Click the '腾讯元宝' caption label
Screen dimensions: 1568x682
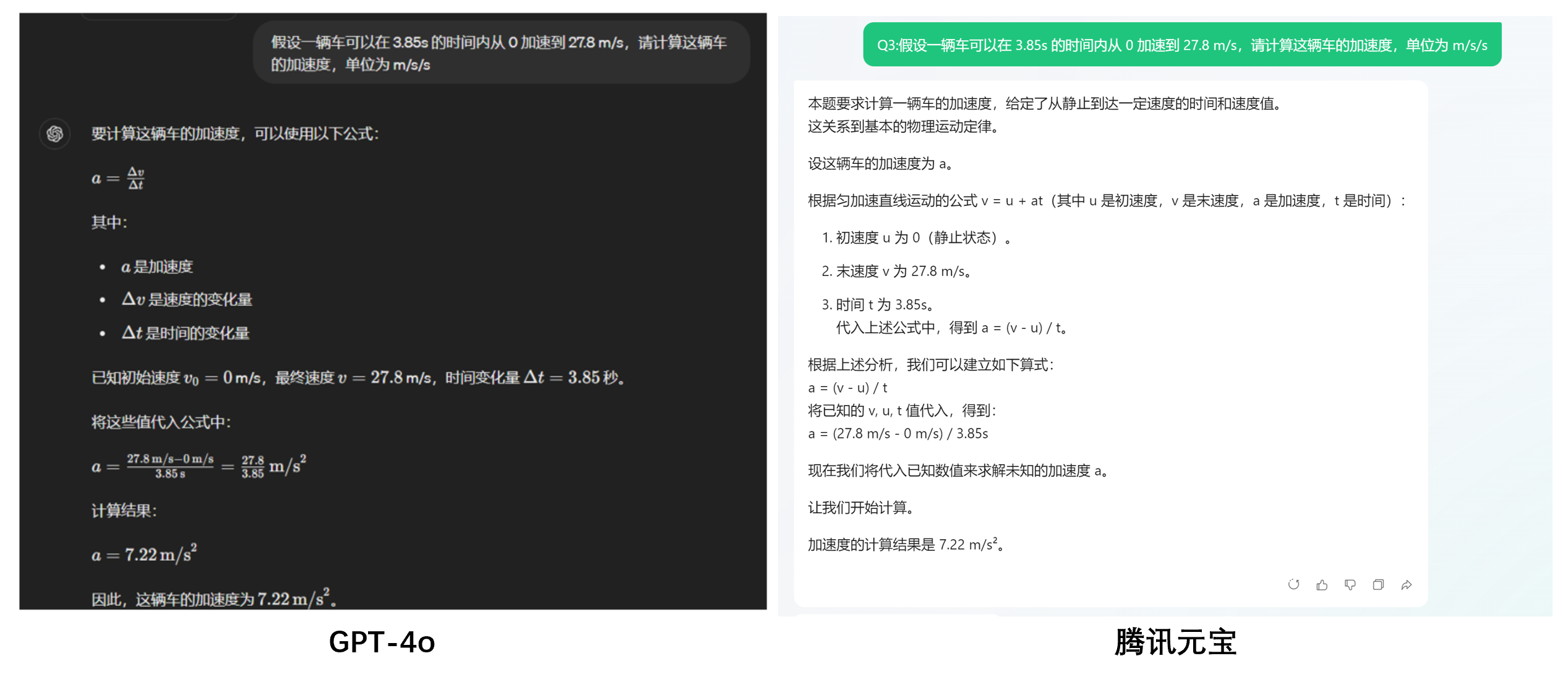tap(1175, 642)
